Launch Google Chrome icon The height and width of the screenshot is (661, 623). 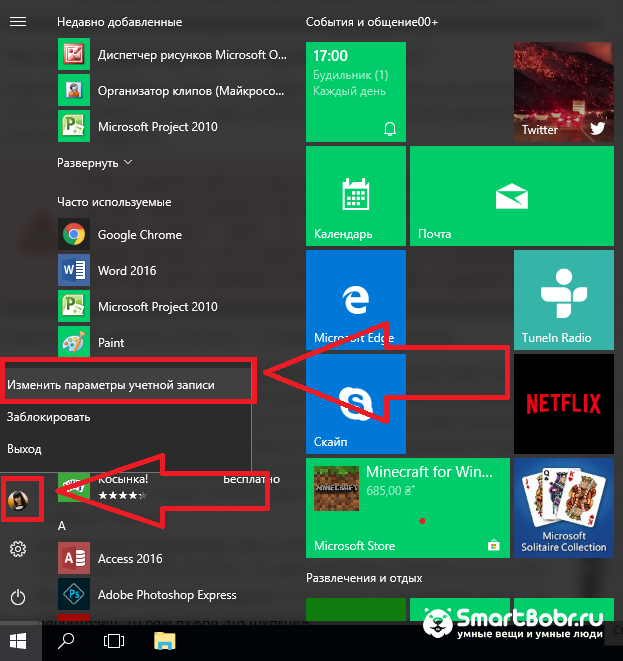point(74,234)
